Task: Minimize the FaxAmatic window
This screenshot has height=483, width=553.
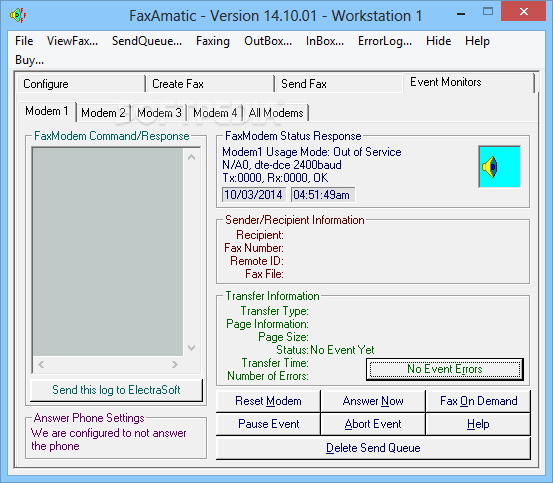Action: (461, 14)
